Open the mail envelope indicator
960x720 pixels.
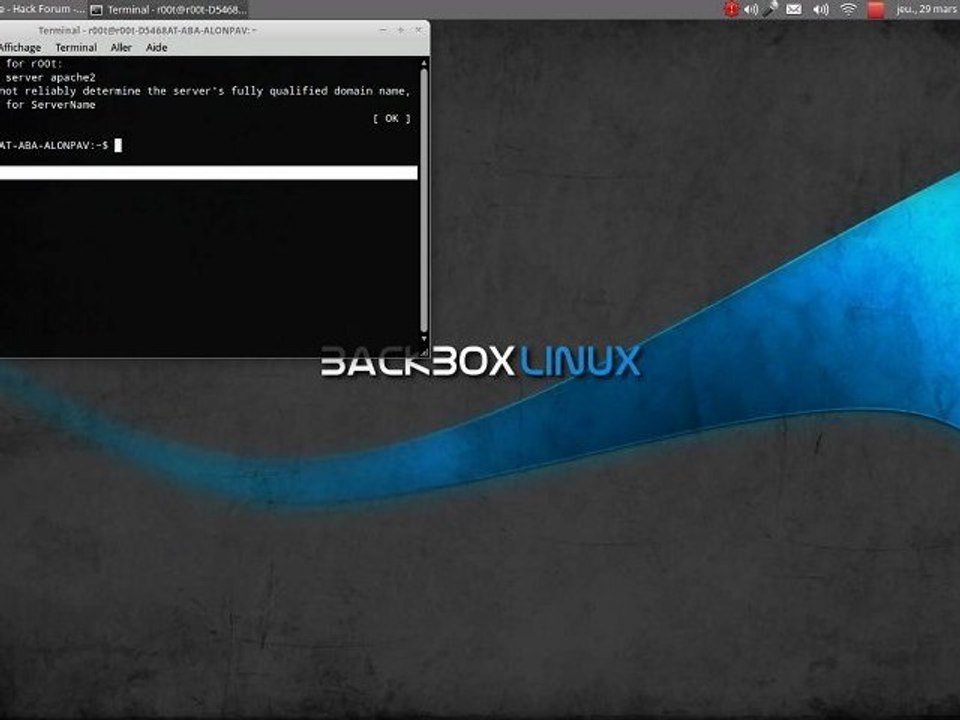(x=793, y=9)
